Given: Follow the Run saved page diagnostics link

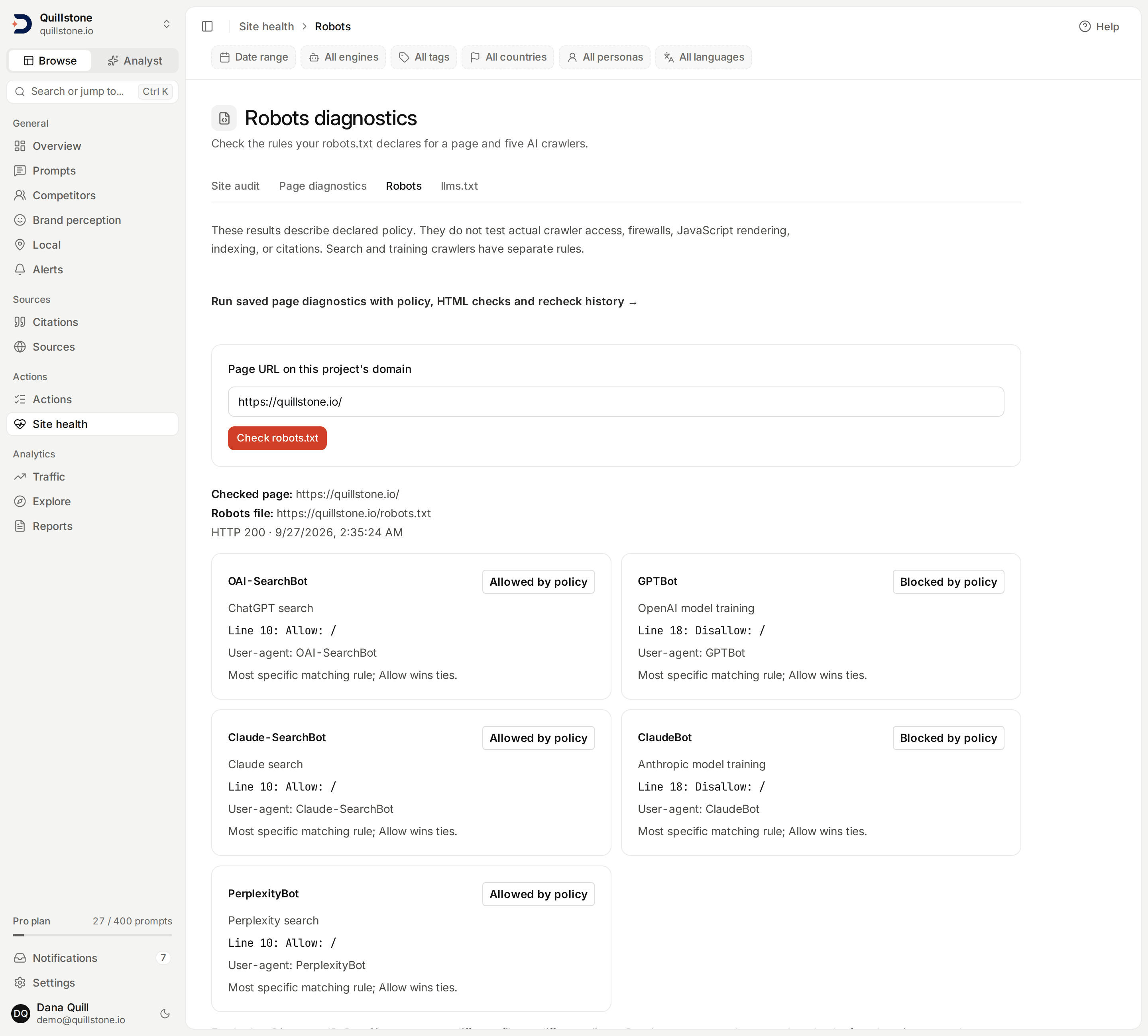Looking at the screenshot, I should pyautogui.click(x=424, y=302).
